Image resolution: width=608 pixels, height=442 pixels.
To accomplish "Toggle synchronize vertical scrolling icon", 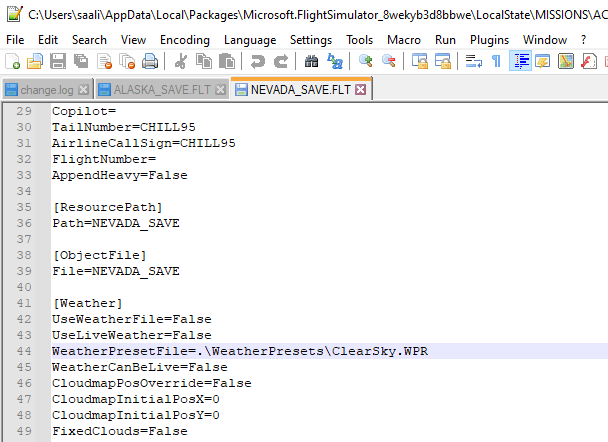I will pos(419,61).
